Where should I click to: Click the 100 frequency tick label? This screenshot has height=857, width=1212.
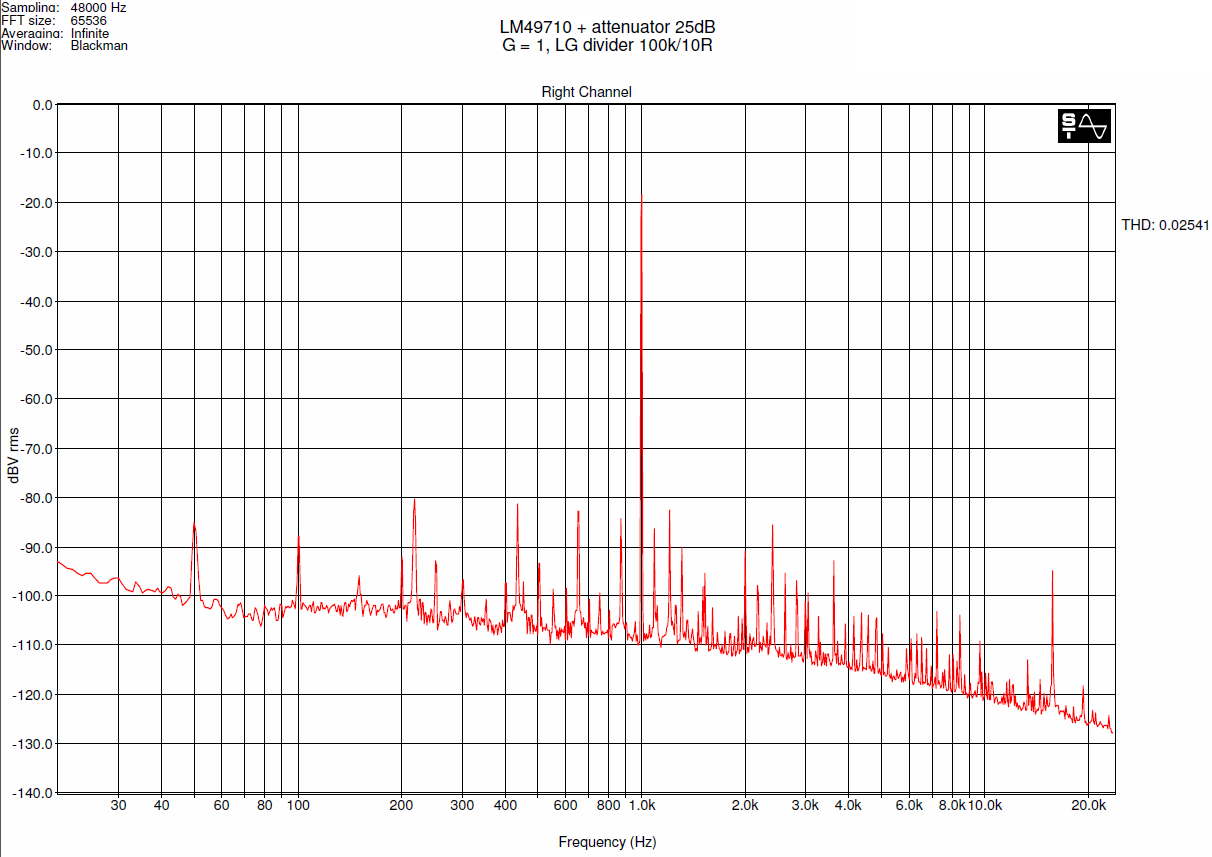click(298, 805)
